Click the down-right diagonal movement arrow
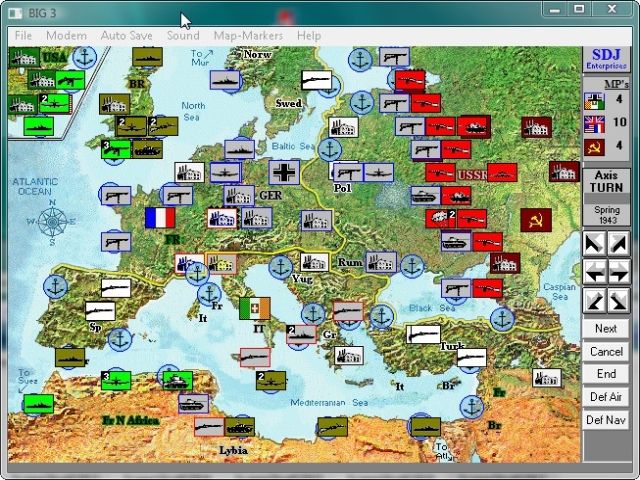 pyautogui.click(x=619, y=299)
